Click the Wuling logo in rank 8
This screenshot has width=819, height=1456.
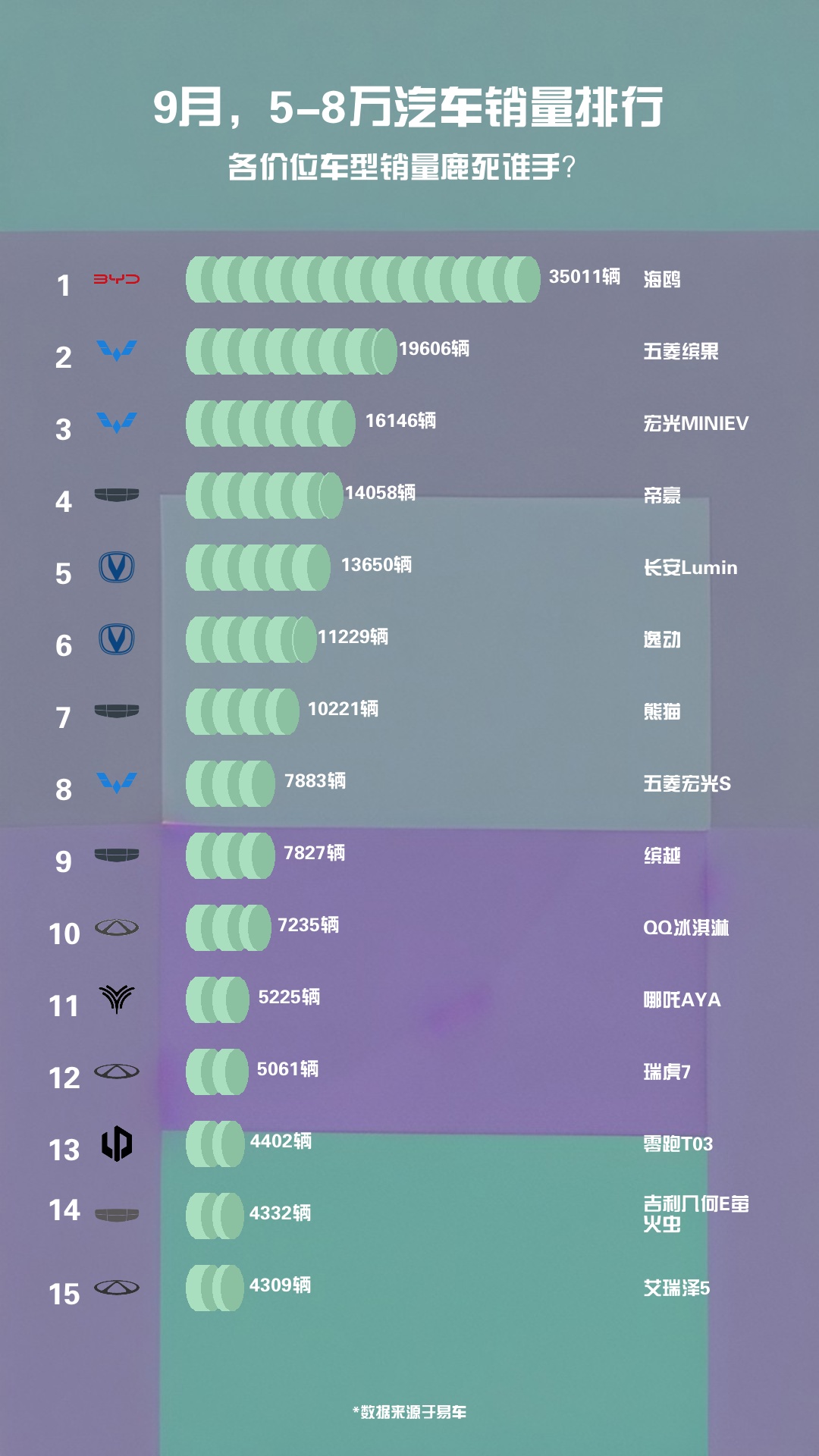pos(117,783)
